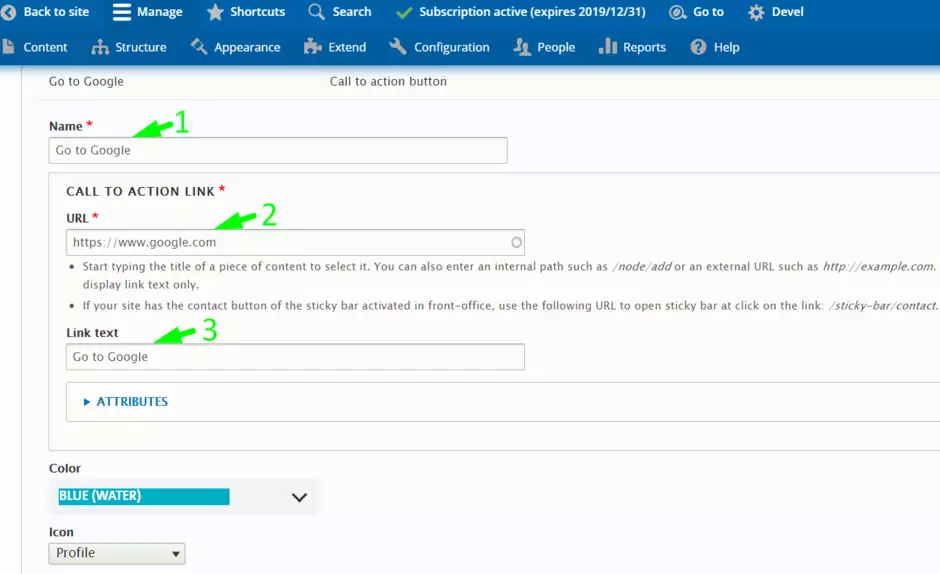Screen dimensions: 940x574
Task: Click the Search magnifier icon
Action: pos(317,12)
